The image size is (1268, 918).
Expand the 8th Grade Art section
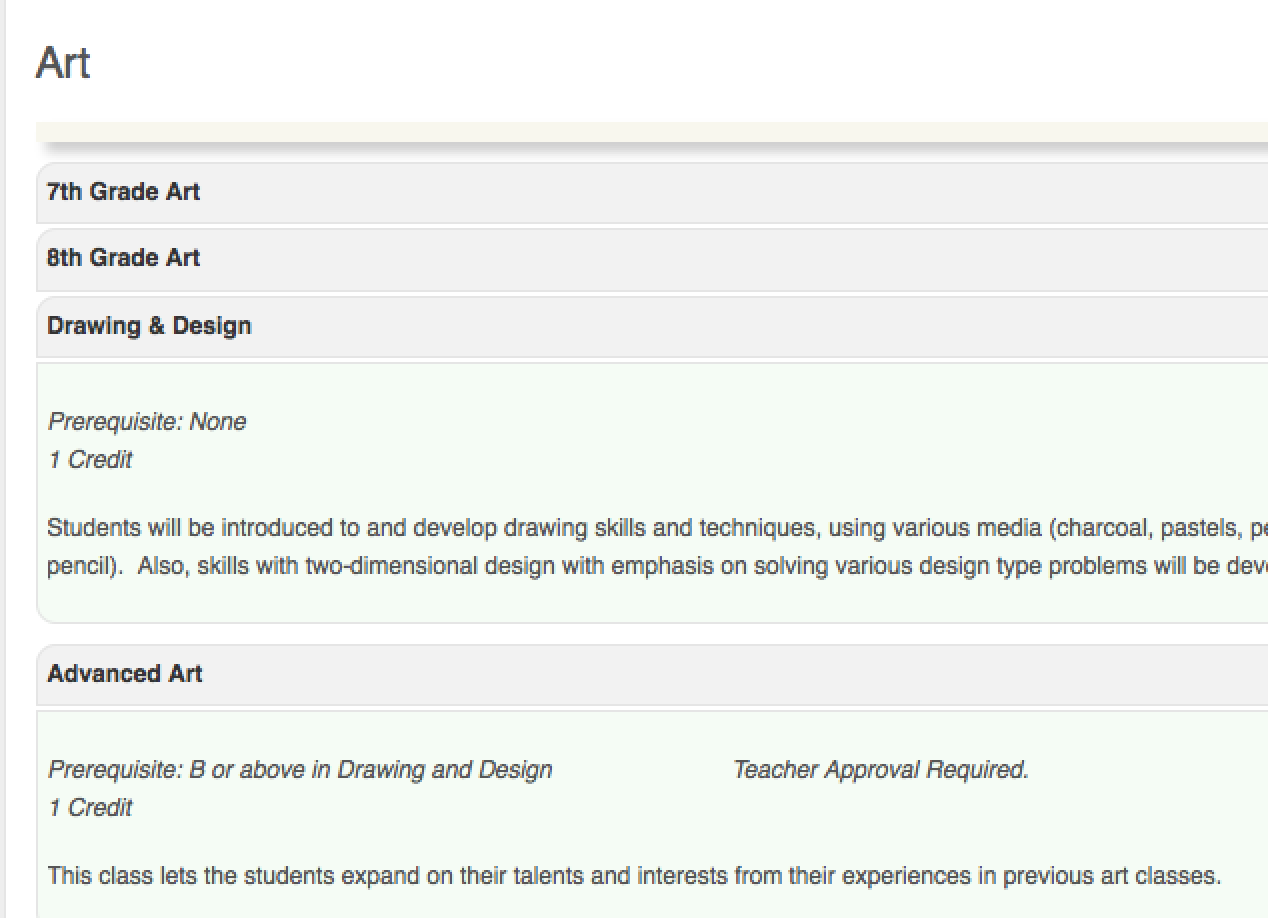124,258
